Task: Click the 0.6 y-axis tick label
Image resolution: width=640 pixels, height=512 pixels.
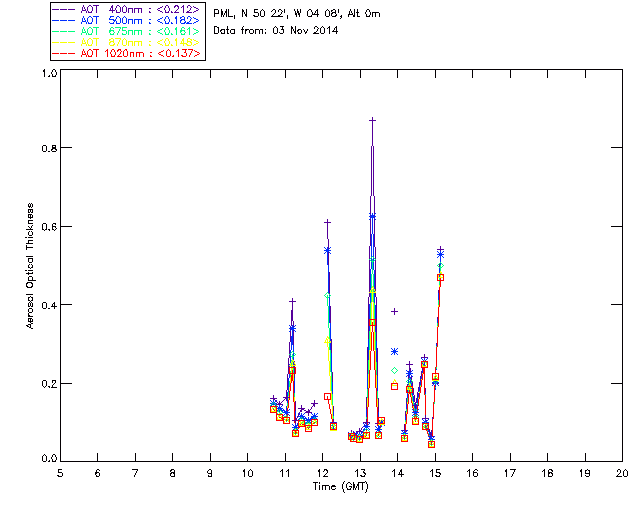Action: point(49,227)
